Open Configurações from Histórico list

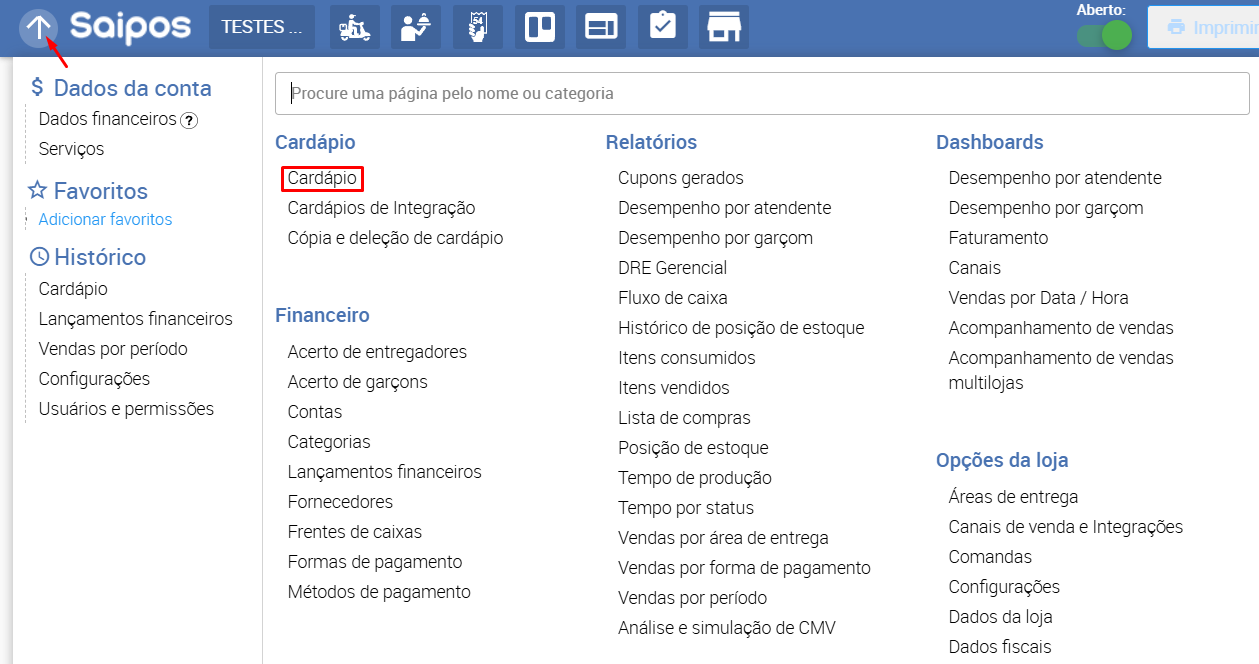94,379
